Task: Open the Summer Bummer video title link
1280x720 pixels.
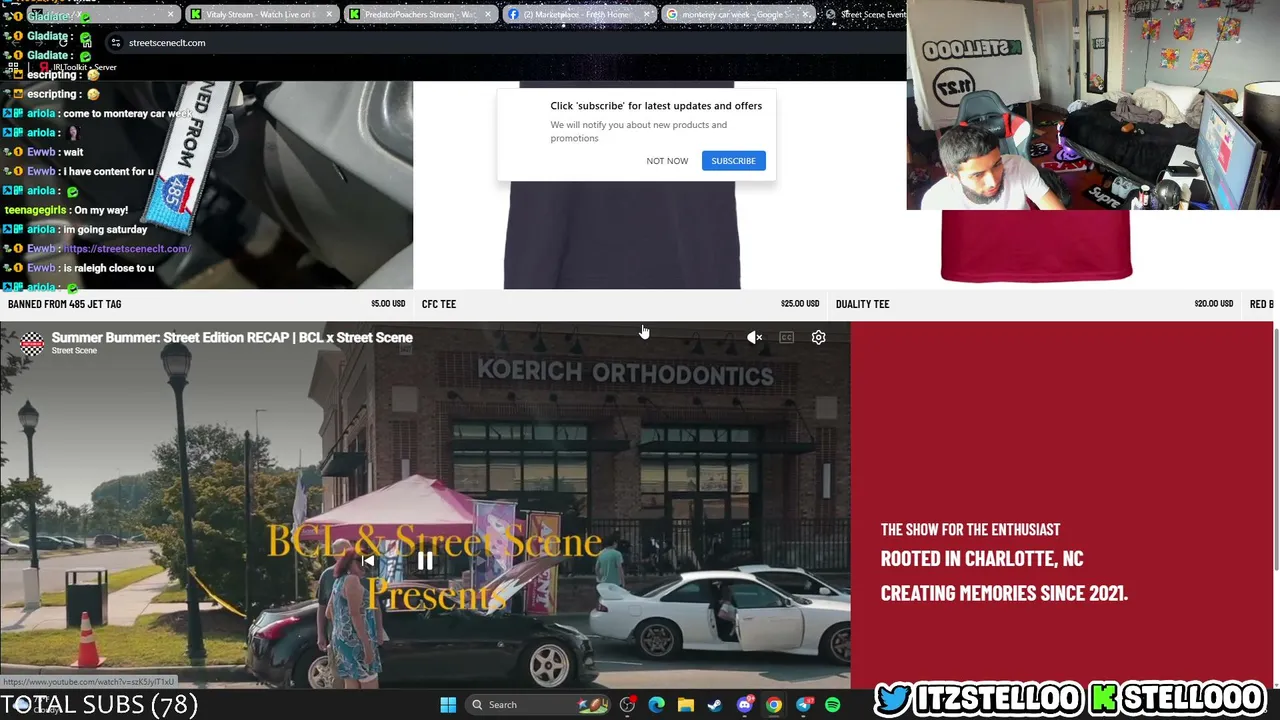Action: coord(232,337)
